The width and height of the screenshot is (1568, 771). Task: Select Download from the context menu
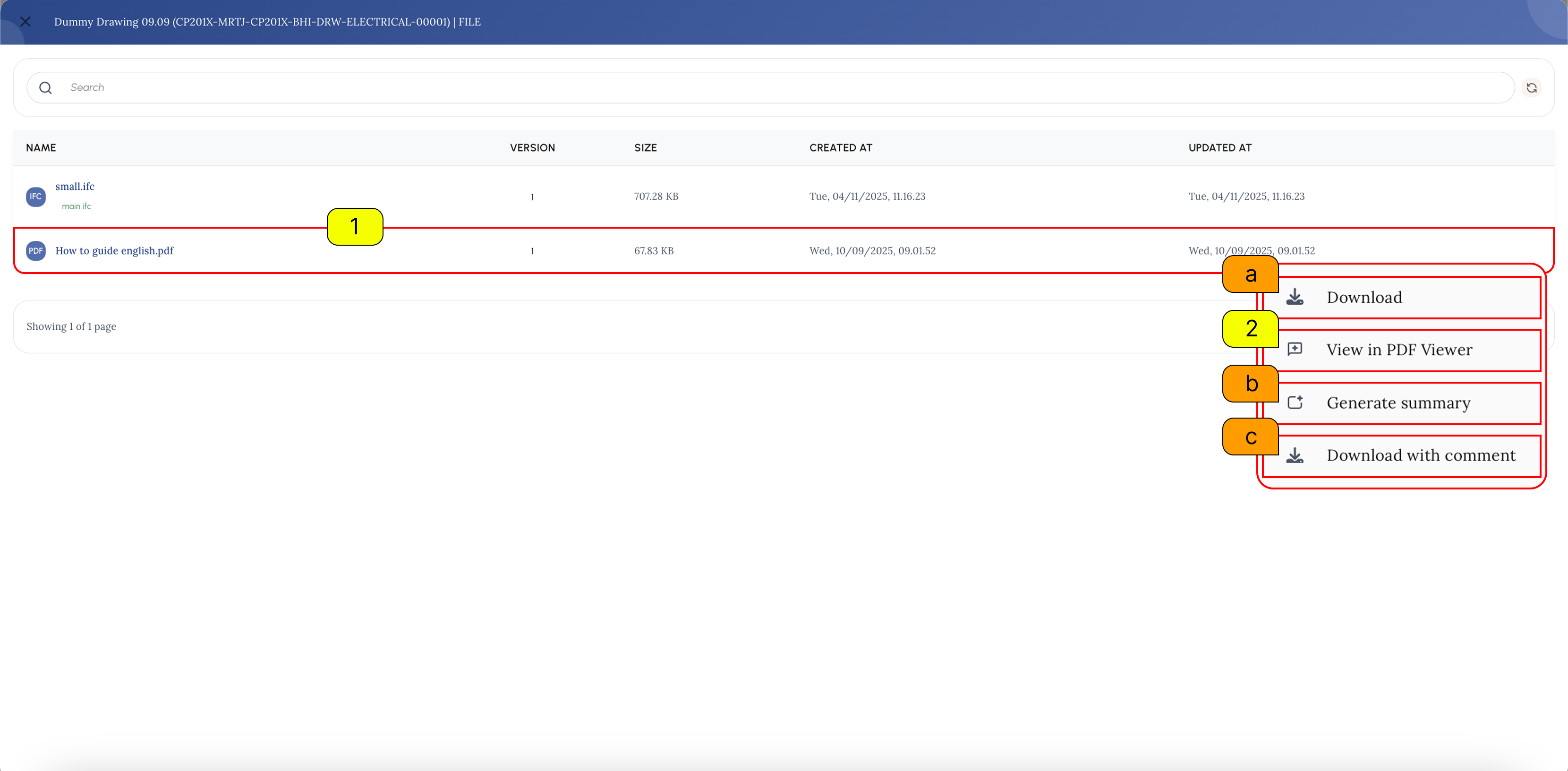click(1401, 298)
